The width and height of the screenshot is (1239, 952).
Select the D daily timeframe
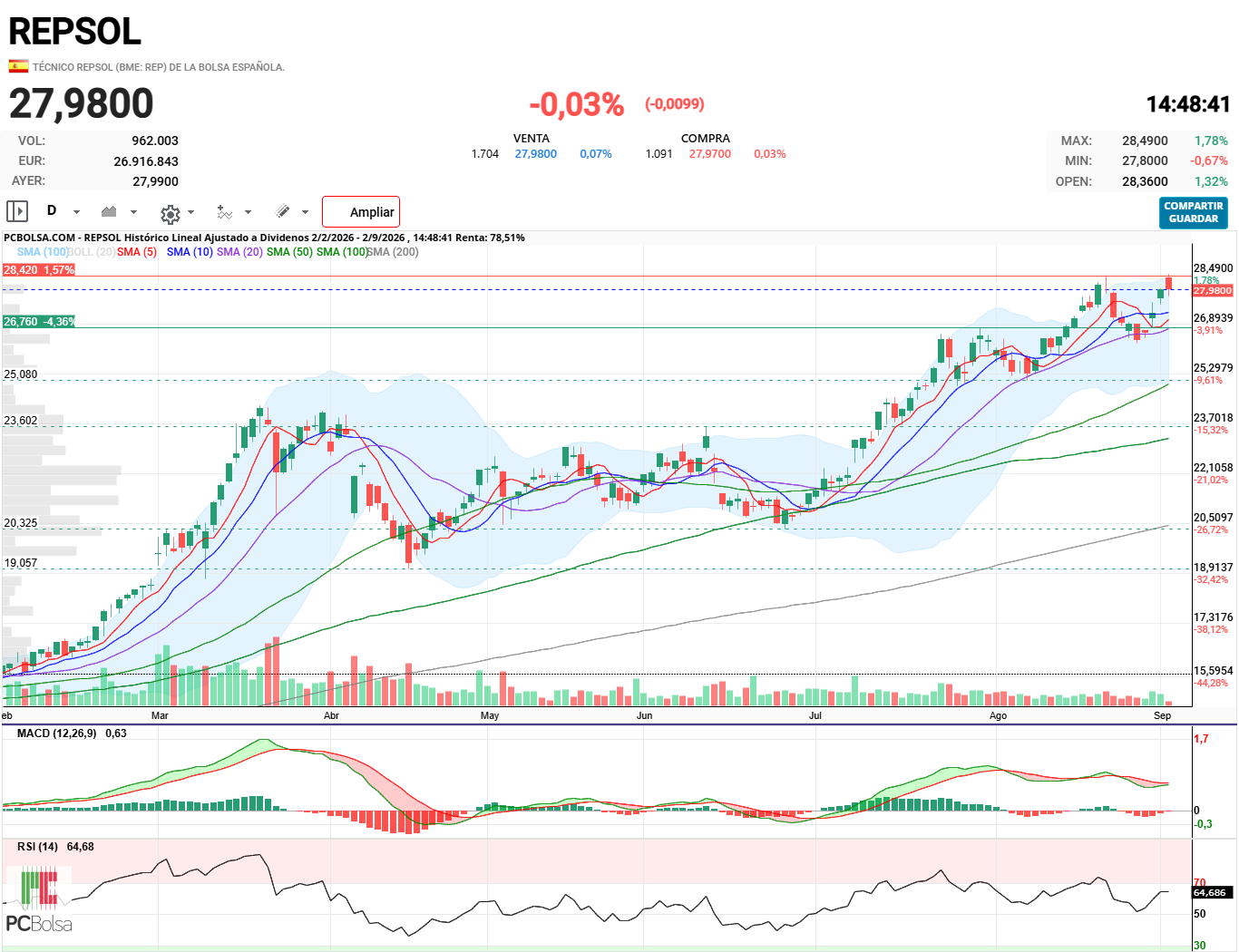(52, 210)
